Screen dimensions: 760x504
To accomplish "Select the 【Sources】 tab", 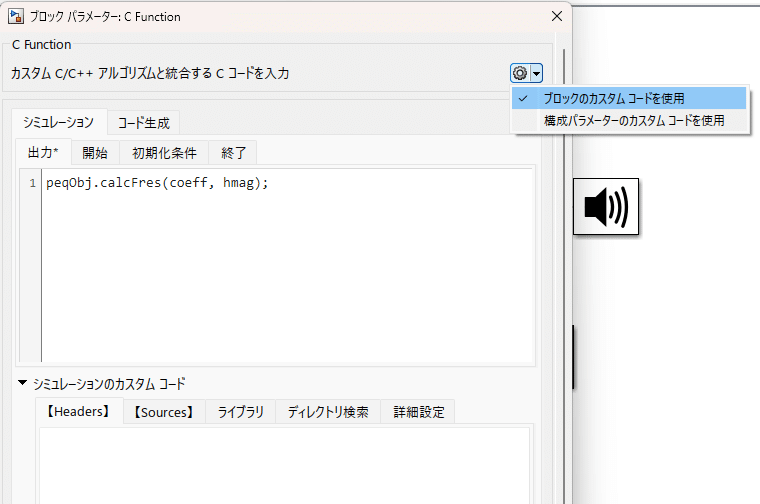I will 164,412.
